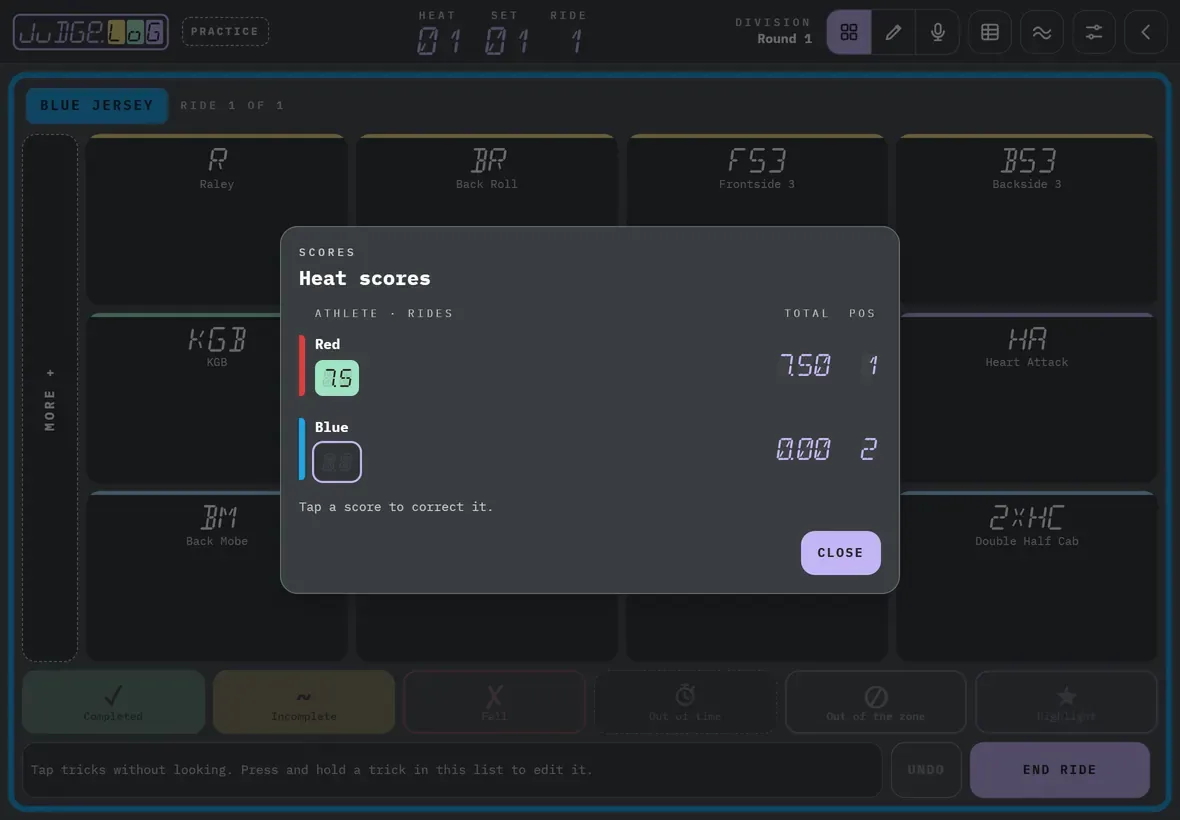The width and height of the screenshot is (1180, 820).
Task: Click the Division Round 1 label
Action: pyautogui.click(x=774, y=31)
